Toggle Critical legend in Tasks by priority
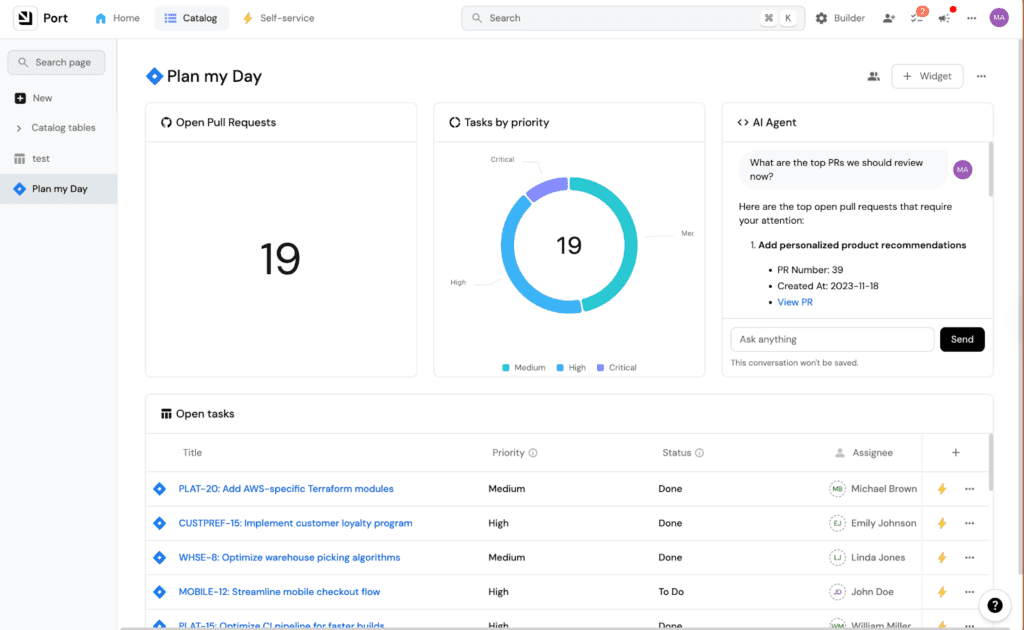The height and width of the screenshot is (630, 1024). pyautogui.click(x=616, y=368)
